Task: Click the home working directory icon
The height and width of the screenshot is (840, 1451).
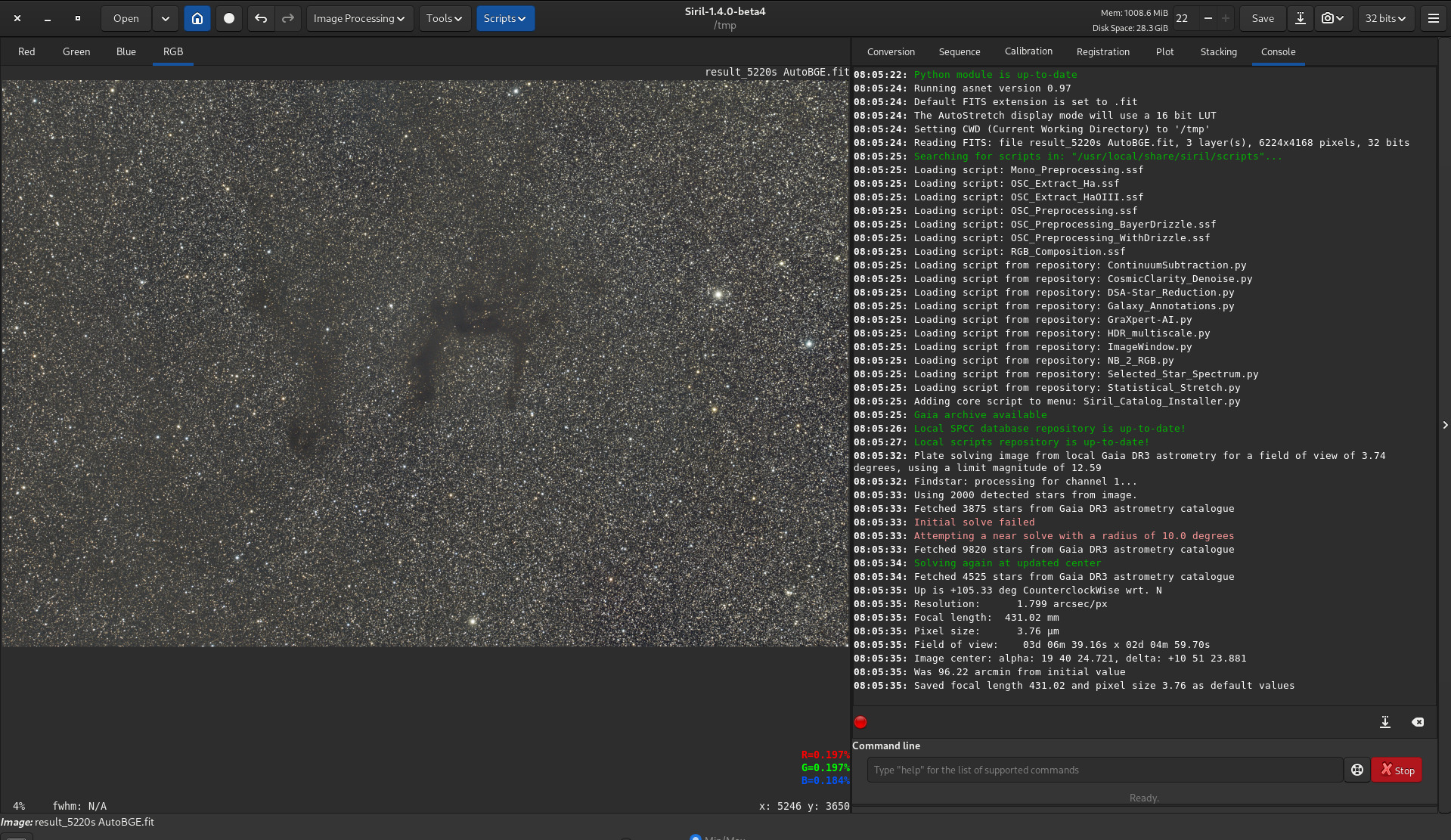Action: pyautogui.click(x=197, y=18)
